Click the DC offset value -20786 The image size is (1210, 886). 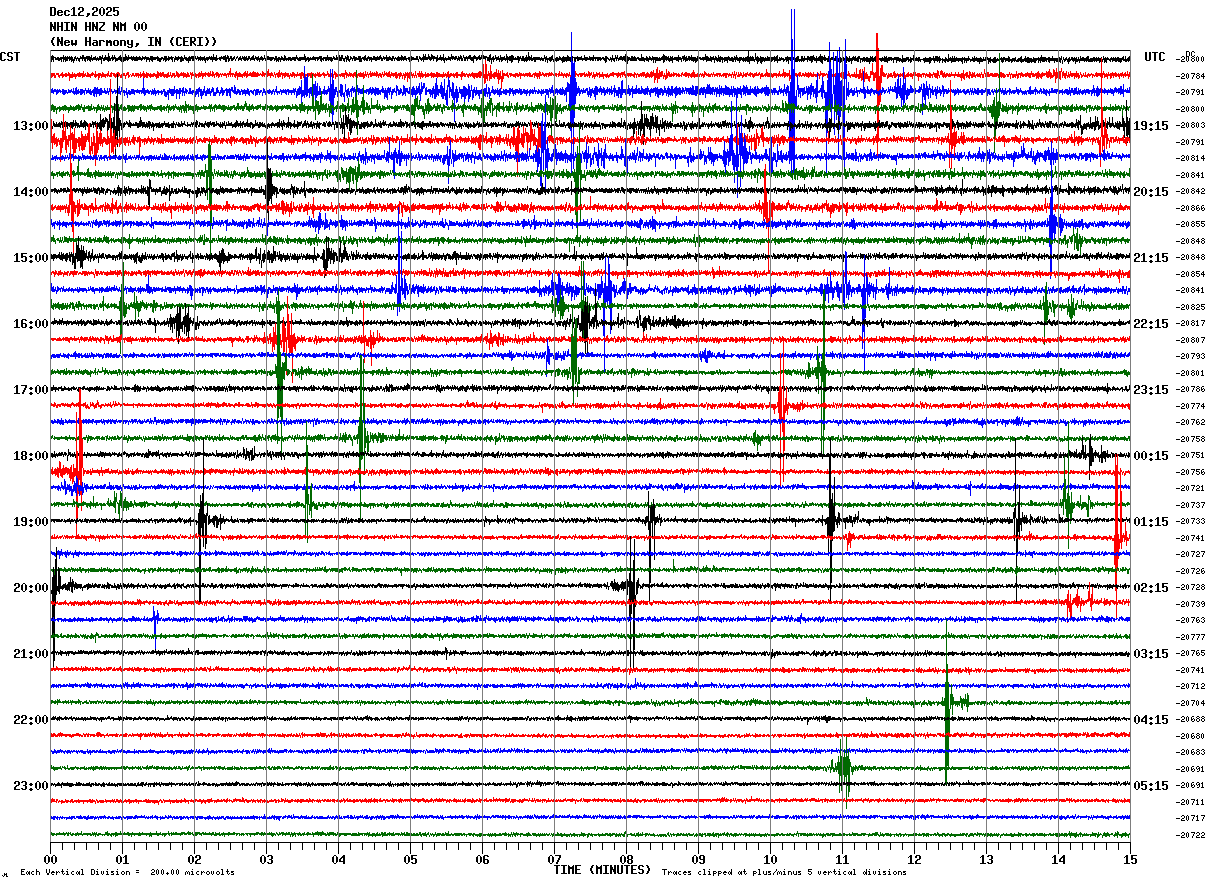(1190, 389)
